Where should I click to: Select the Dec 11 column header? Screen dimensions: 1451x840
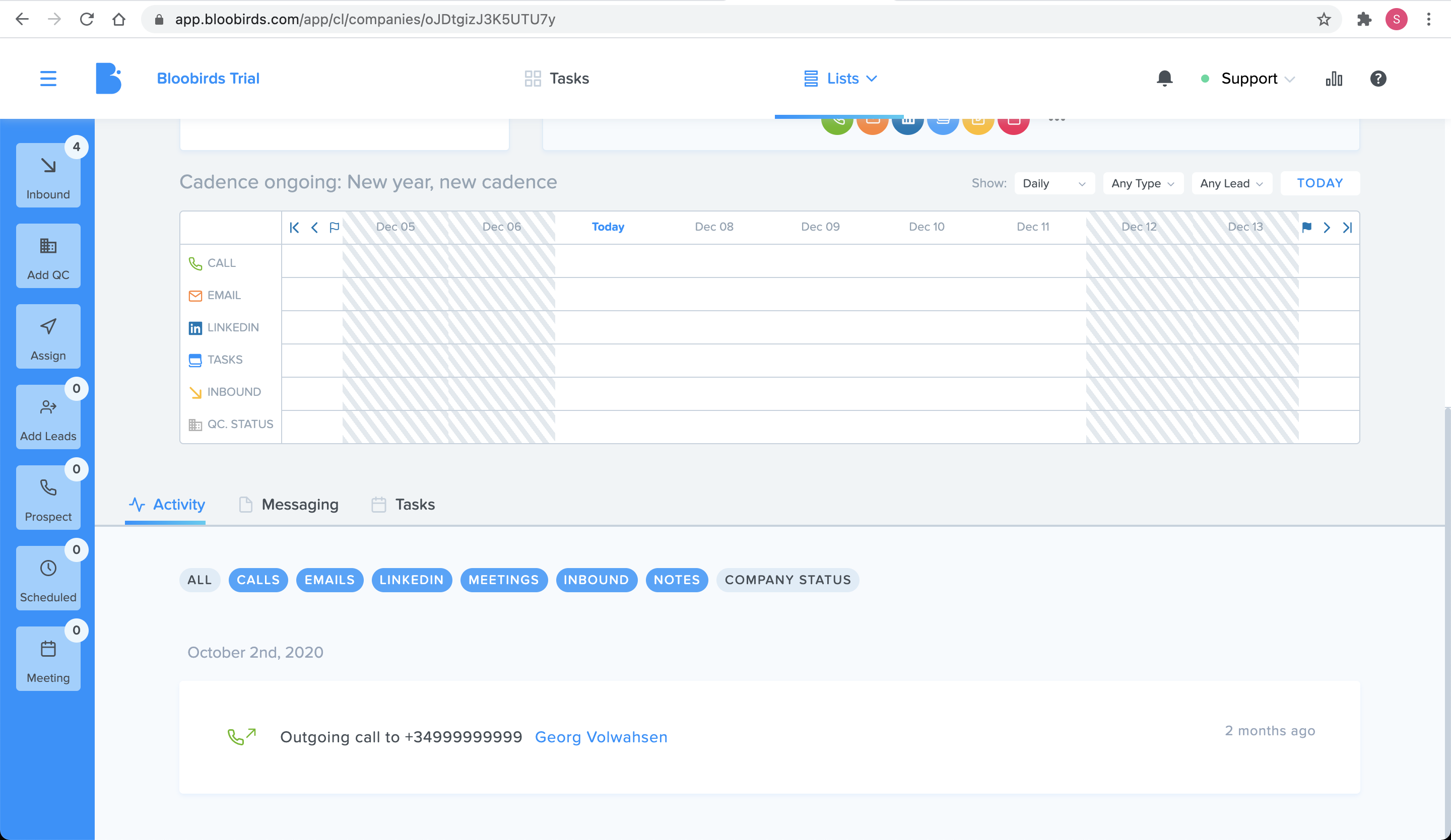tap(1032, 227)
